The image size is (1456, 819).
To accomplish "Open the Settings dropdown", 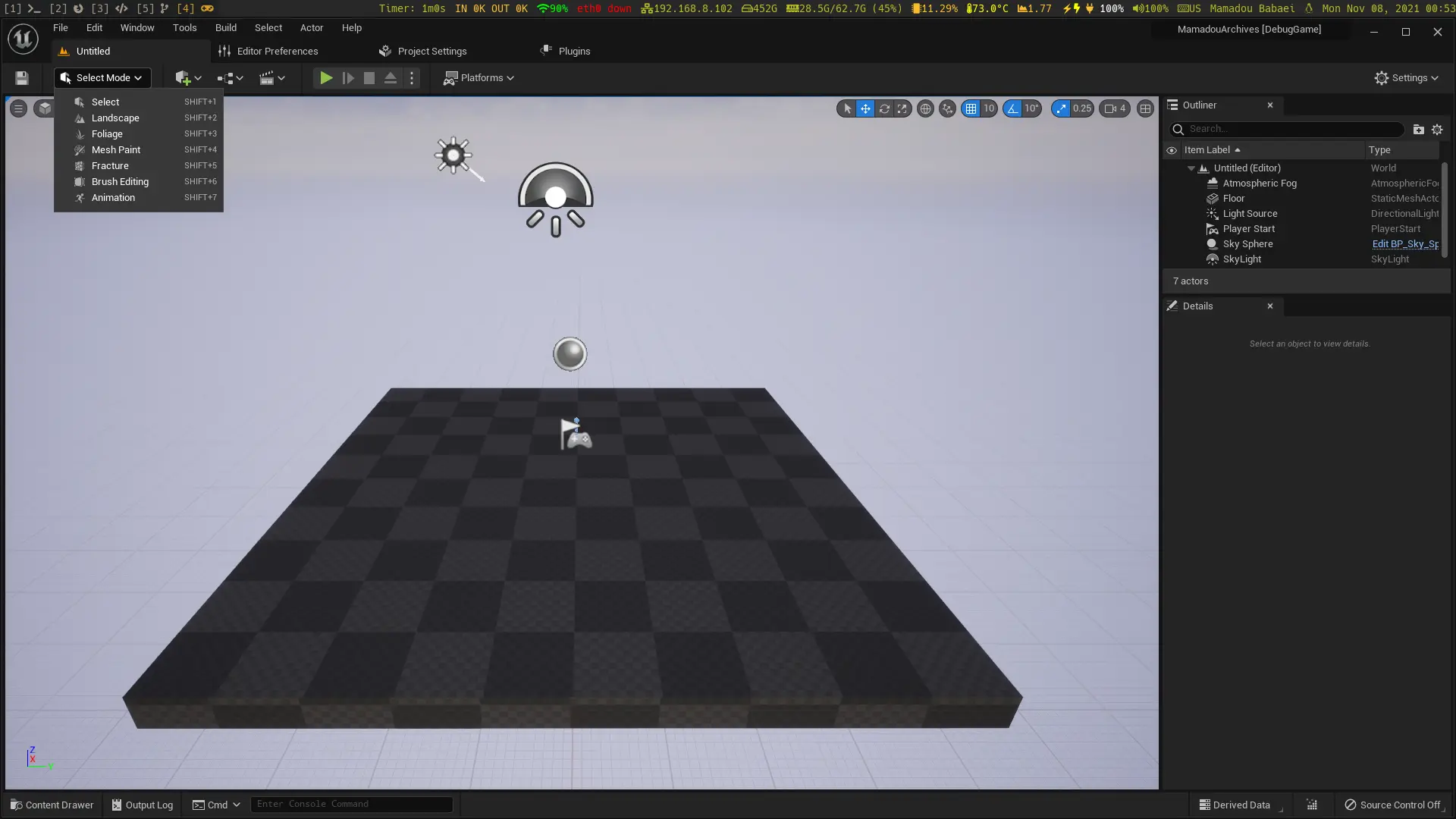I will click(1407, 78).
